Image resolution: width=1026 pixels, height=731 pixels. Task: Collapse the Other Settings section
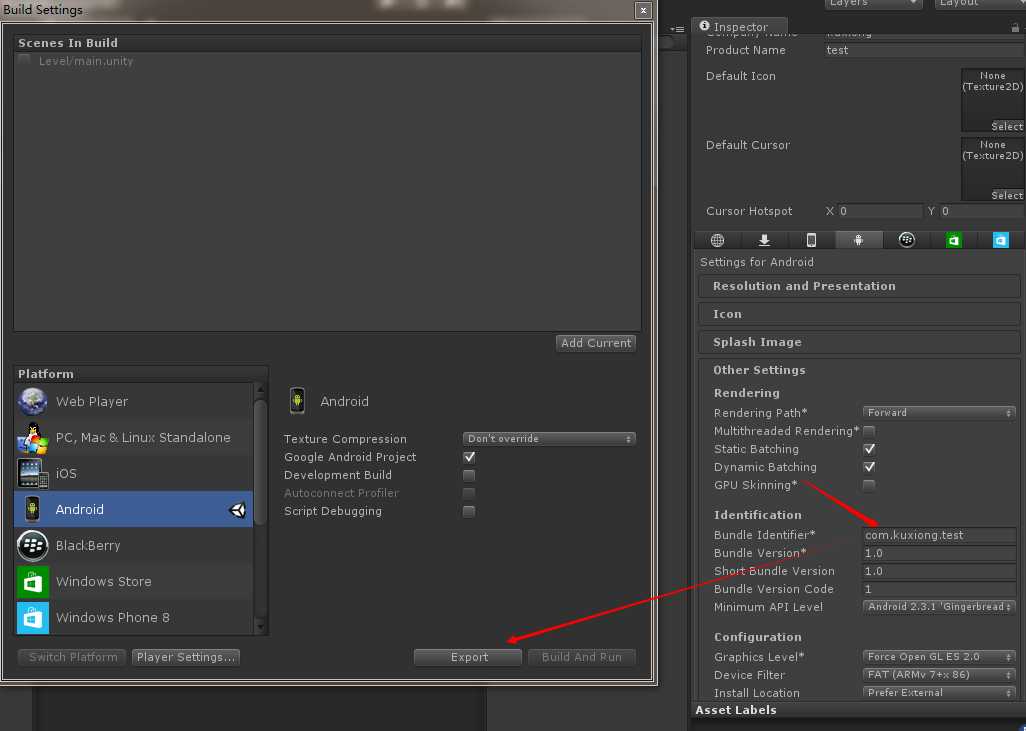858,370
